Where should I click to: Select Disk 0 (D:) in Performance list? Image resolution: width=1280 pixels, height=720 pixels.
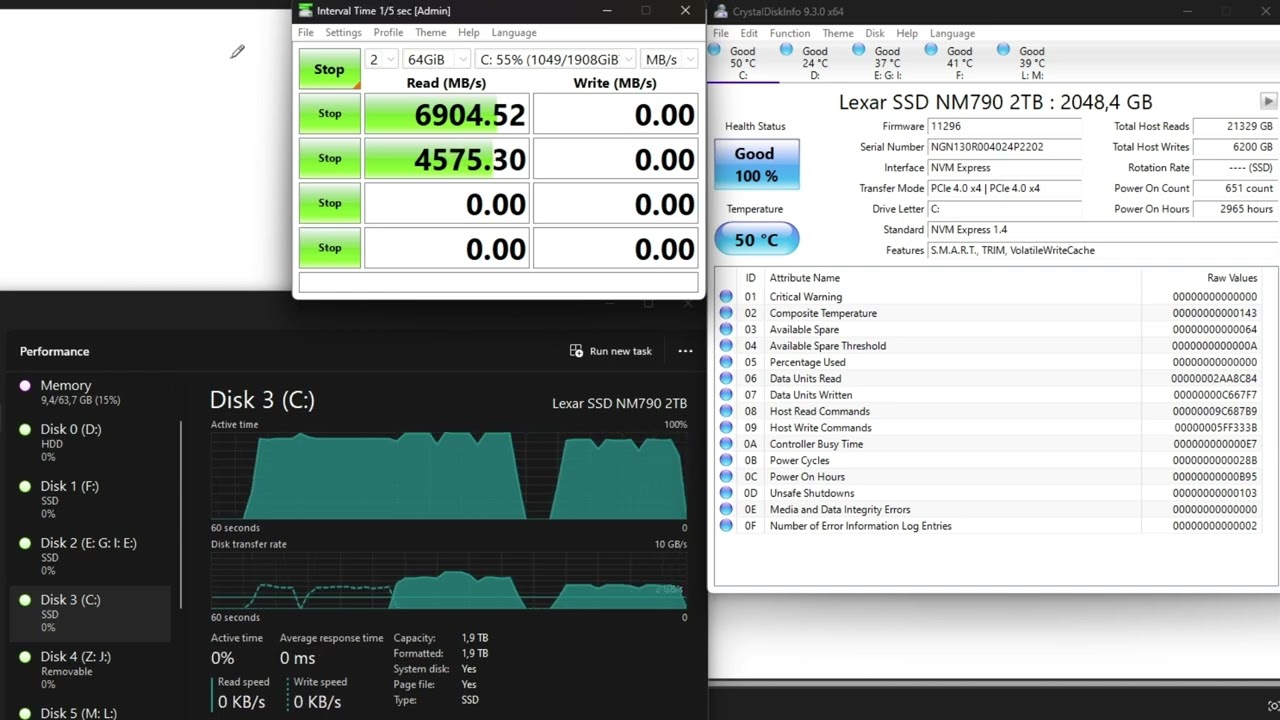[90, 443]
